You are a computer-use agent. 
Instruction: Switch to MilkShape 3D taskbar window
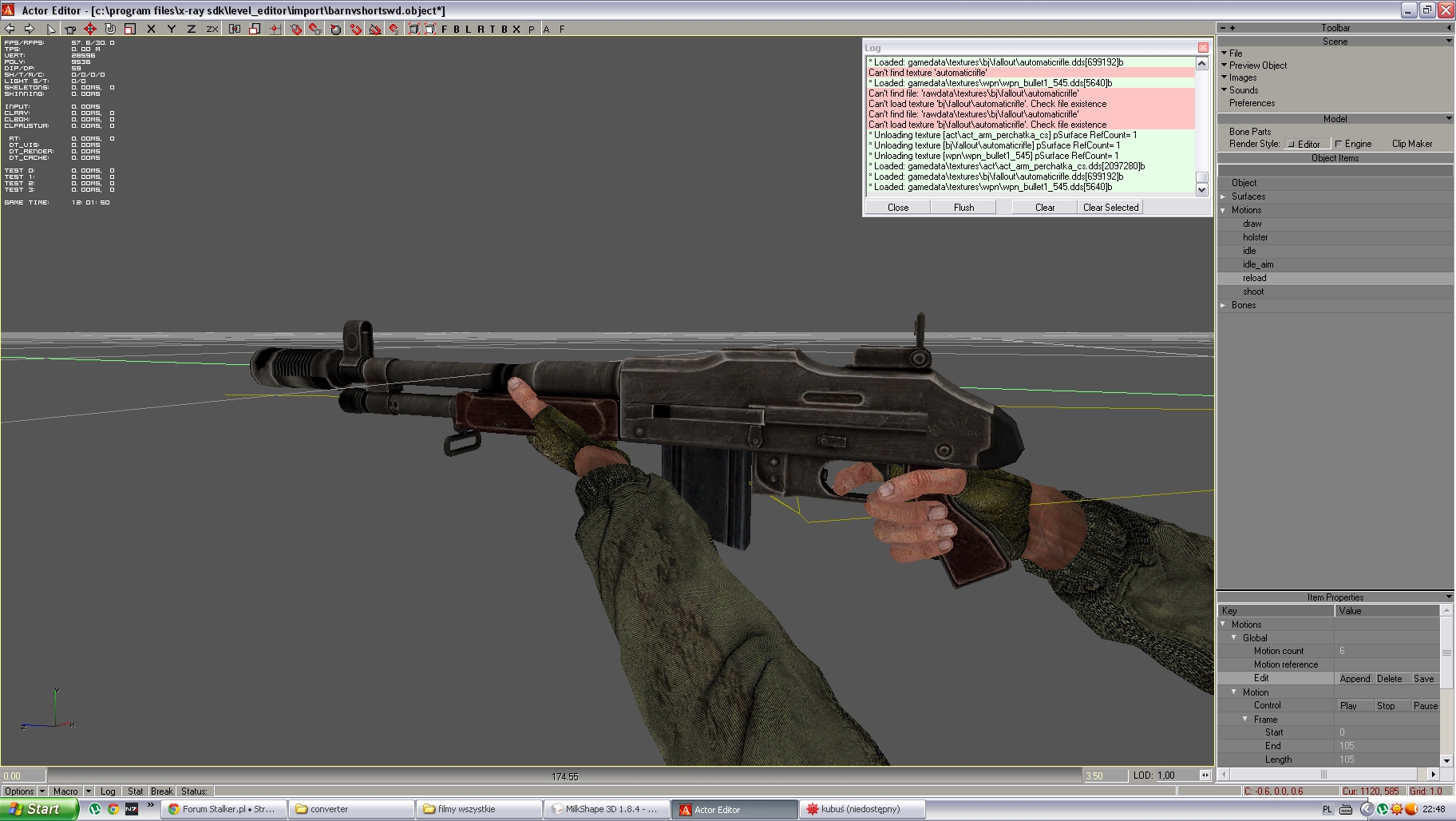coord(607,809)
